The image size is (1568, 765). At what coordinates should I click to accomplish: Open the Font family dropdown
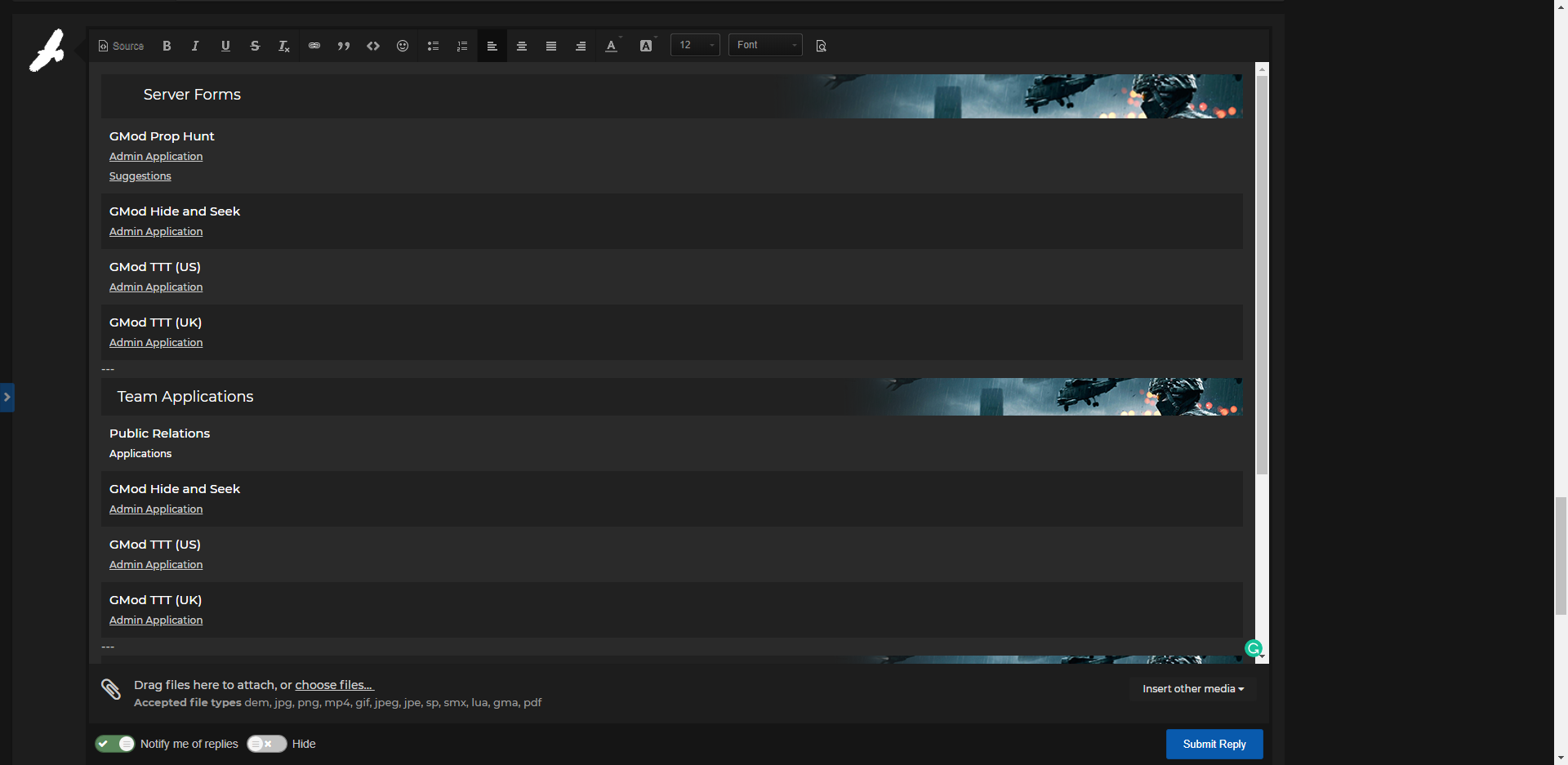[765, 45]
